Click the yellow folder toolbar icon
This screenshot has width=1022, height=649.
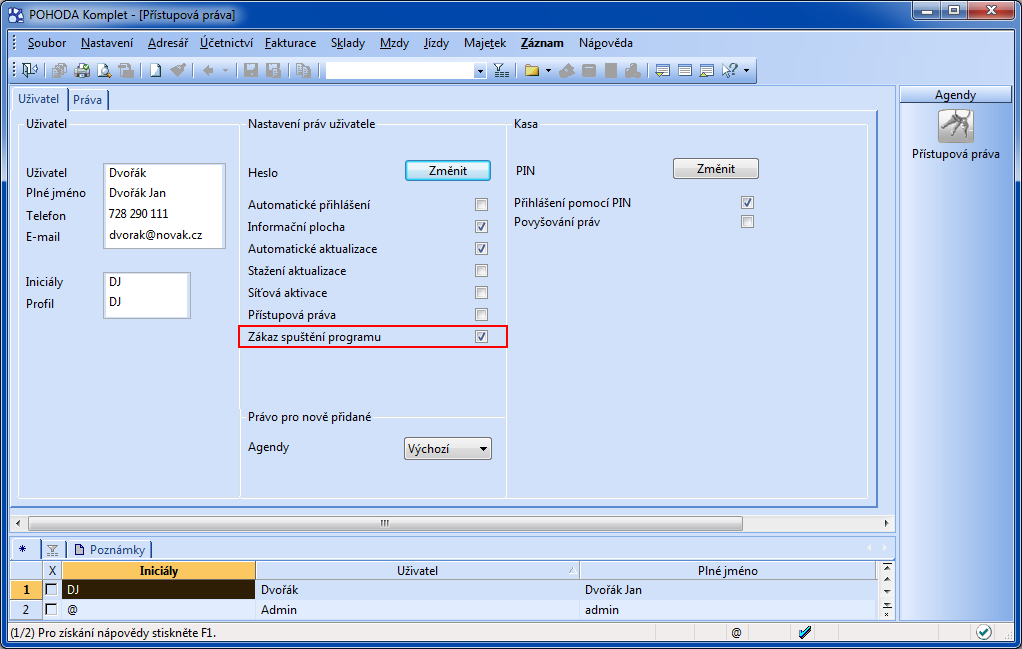click(532, 70)
